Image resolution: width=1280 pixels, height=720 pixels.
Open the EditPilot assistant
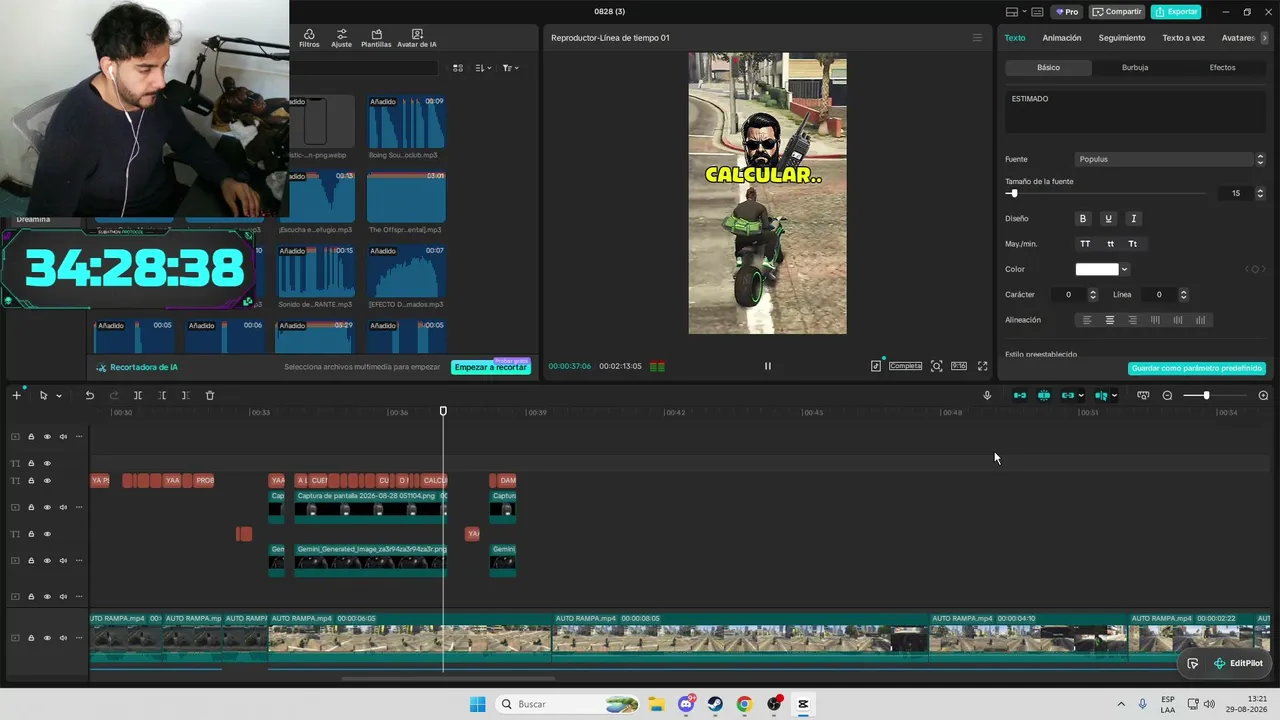(x=1238, y=663)
